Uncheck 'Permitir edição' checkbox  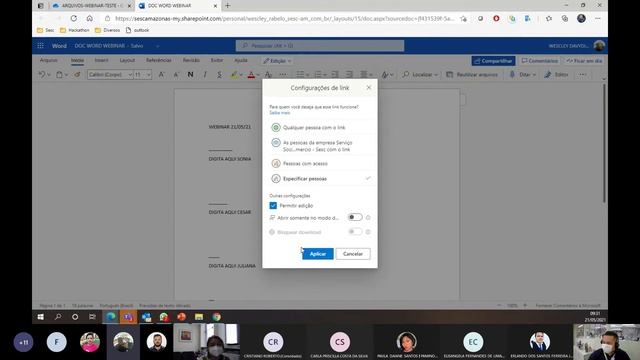tap(273, 205)
